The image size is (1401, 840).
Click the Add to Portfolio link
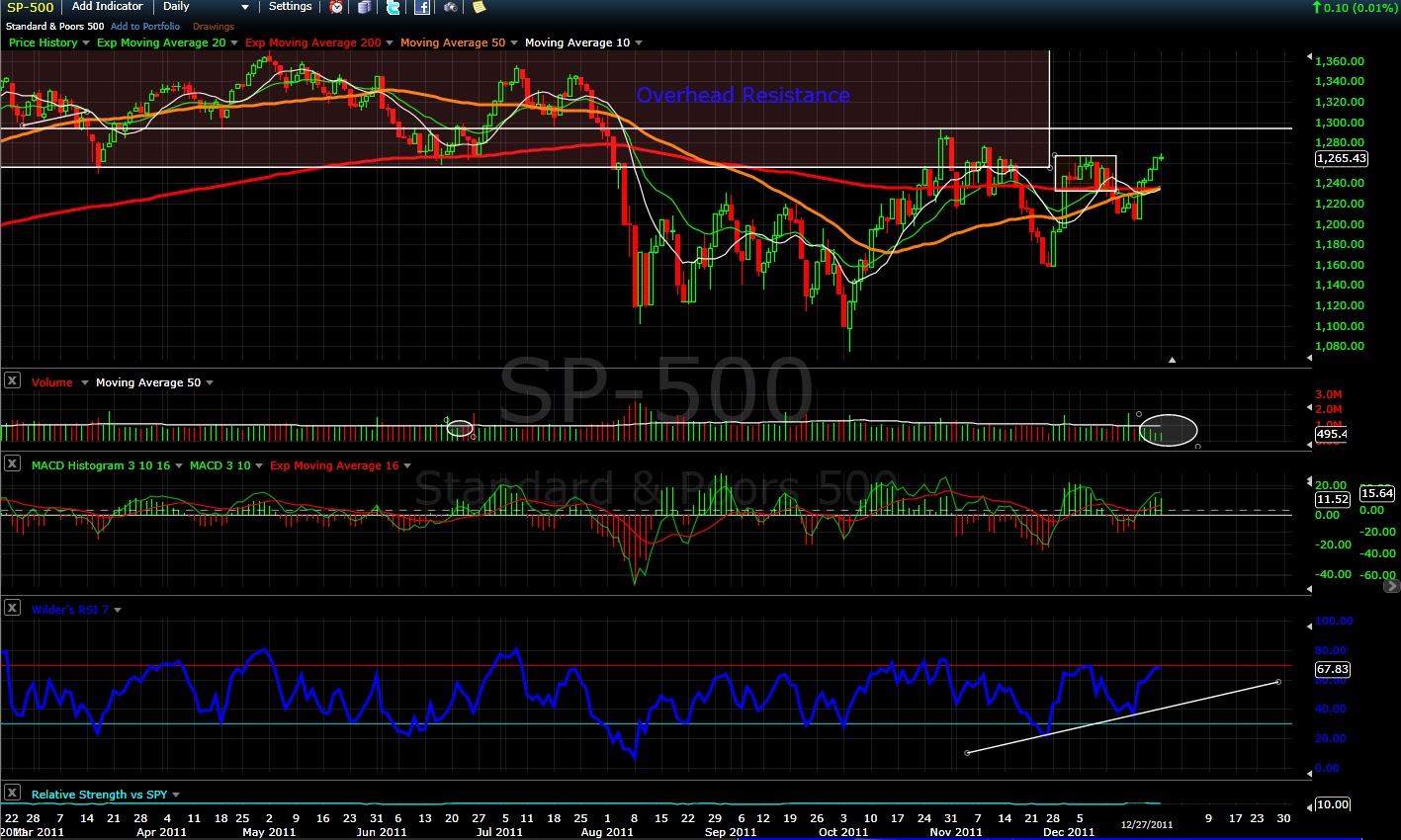click(x=145, y=27)
